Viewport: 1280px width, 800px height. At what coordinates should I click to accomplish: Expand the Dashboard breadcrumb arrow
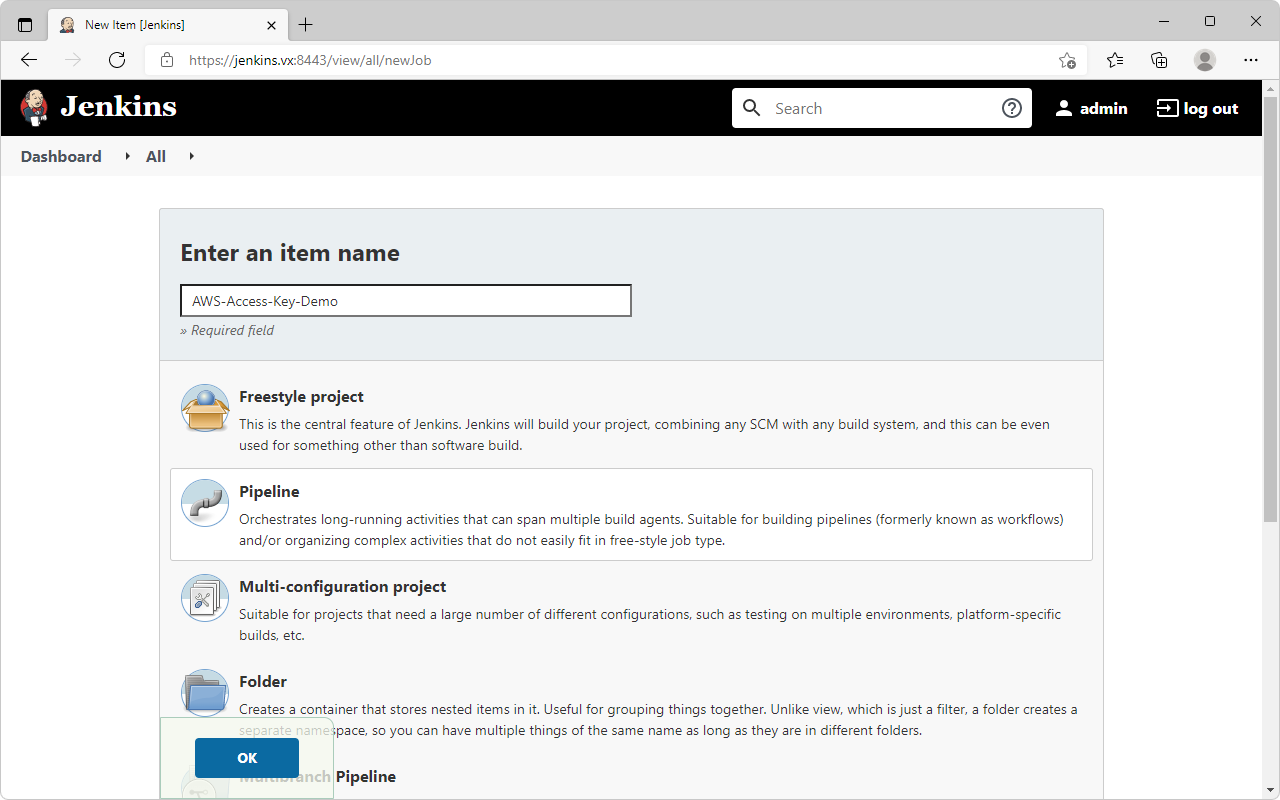(x=127, y=156)
